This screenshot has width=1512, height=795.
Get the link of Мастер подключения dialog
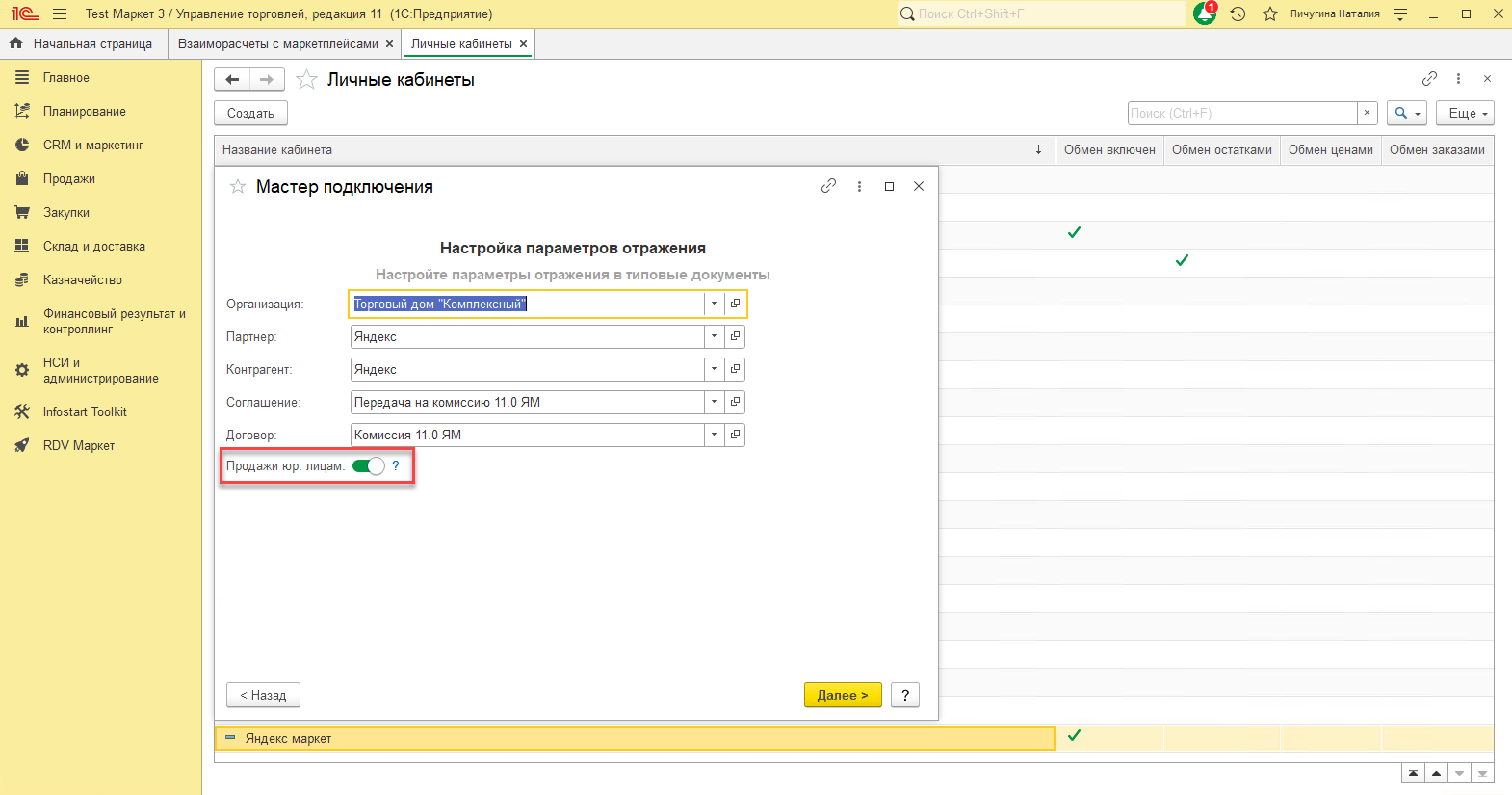(x=828, y=186)
